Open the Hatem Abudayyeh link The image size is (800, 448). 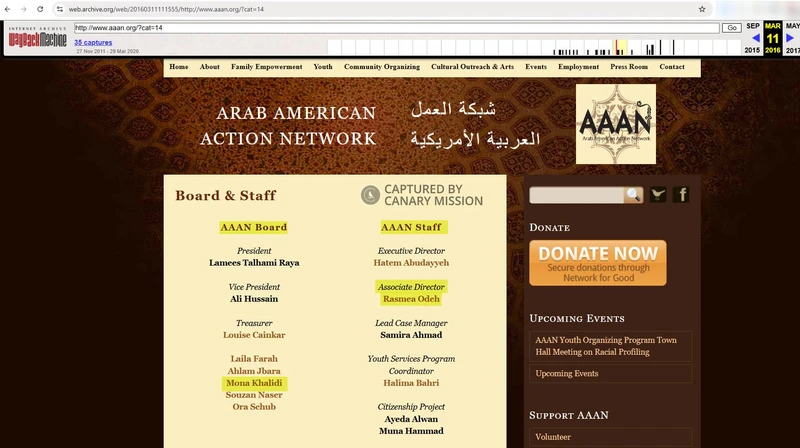click(x=411, y=263)
